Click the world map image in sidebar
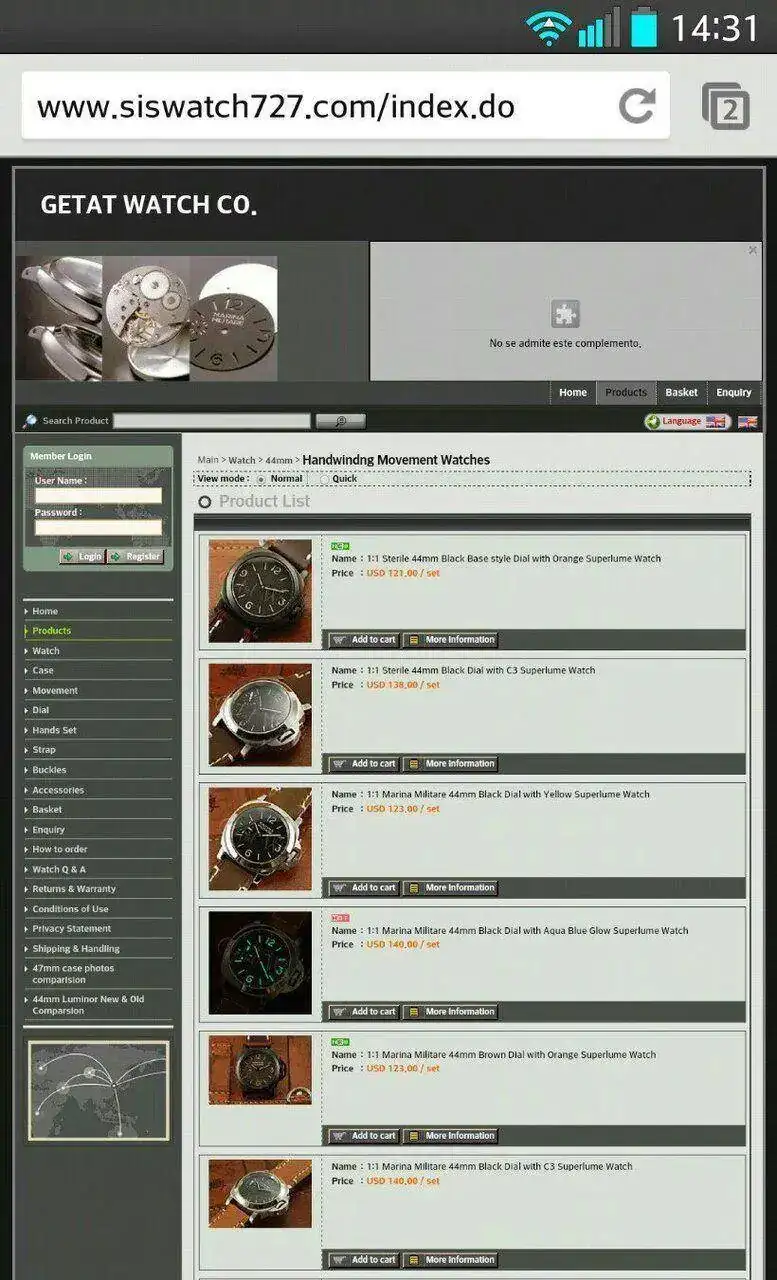Image resolution: width=777 pixels, height=1280 pixels. pyautogui.click(x=99, y=1091)
